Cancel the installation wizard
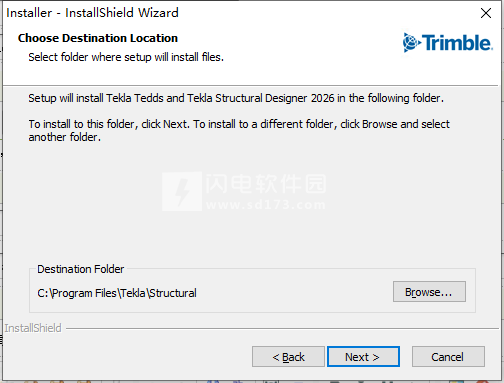 click(x=448, y=357)
